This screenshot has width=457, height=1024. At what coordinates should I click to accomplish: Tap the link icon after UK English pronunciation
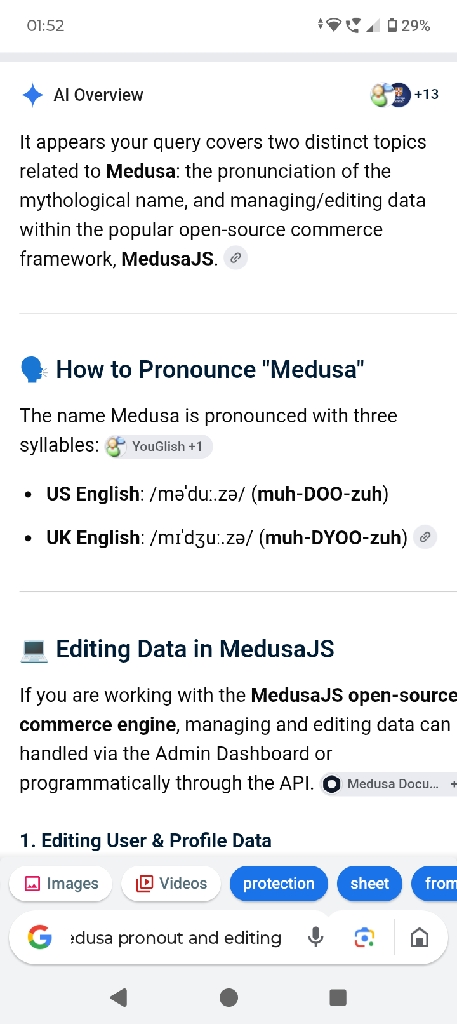point(425,537)
